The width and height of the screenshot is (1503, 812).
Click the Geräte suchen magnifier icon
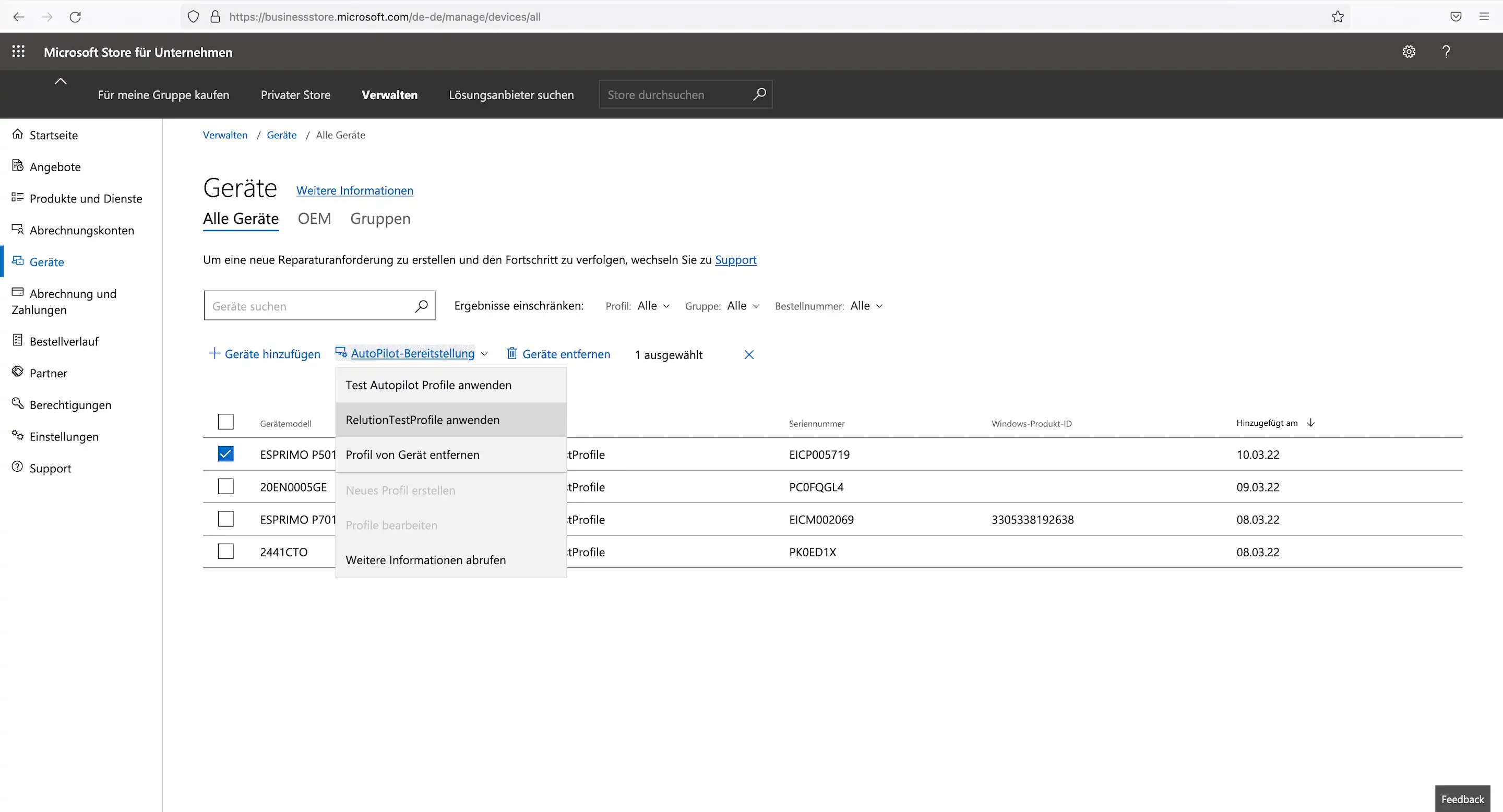[421, 306]
